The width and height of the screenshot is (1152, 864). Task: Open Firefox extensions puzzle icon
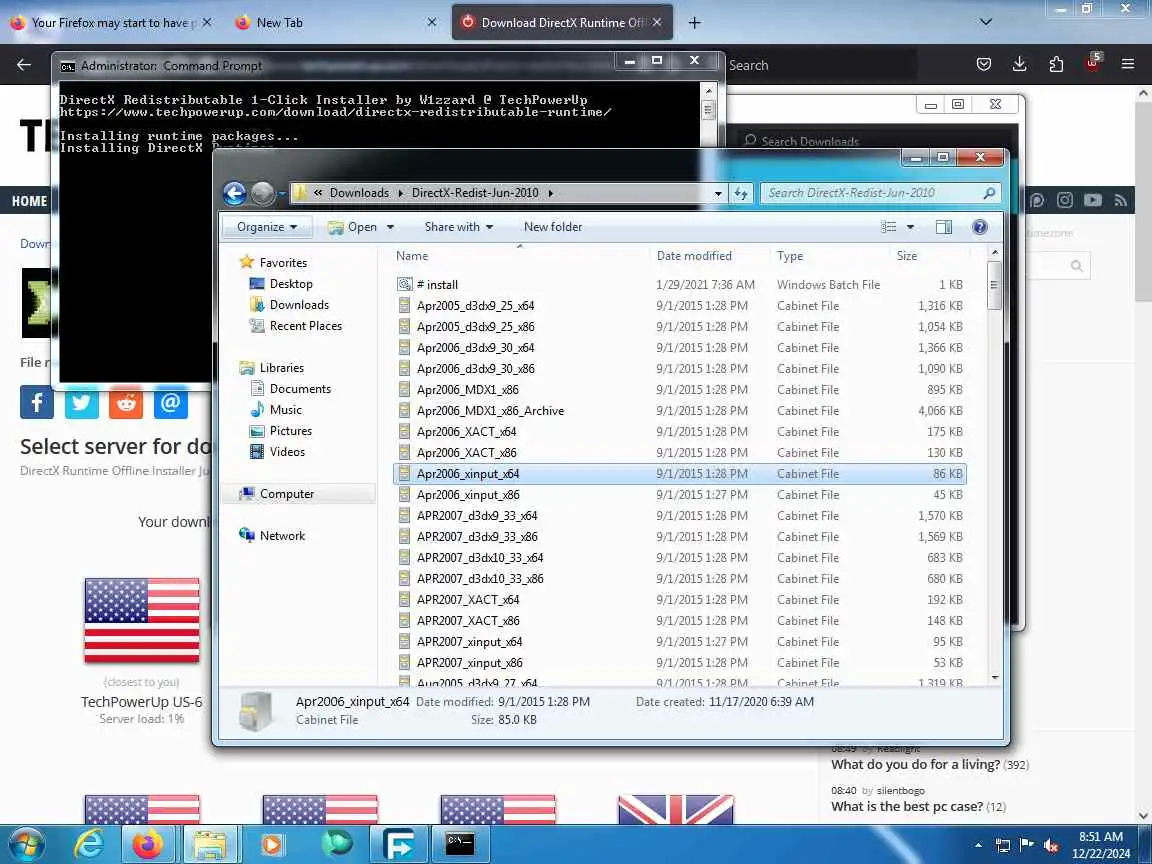[x=1056, y=65]
